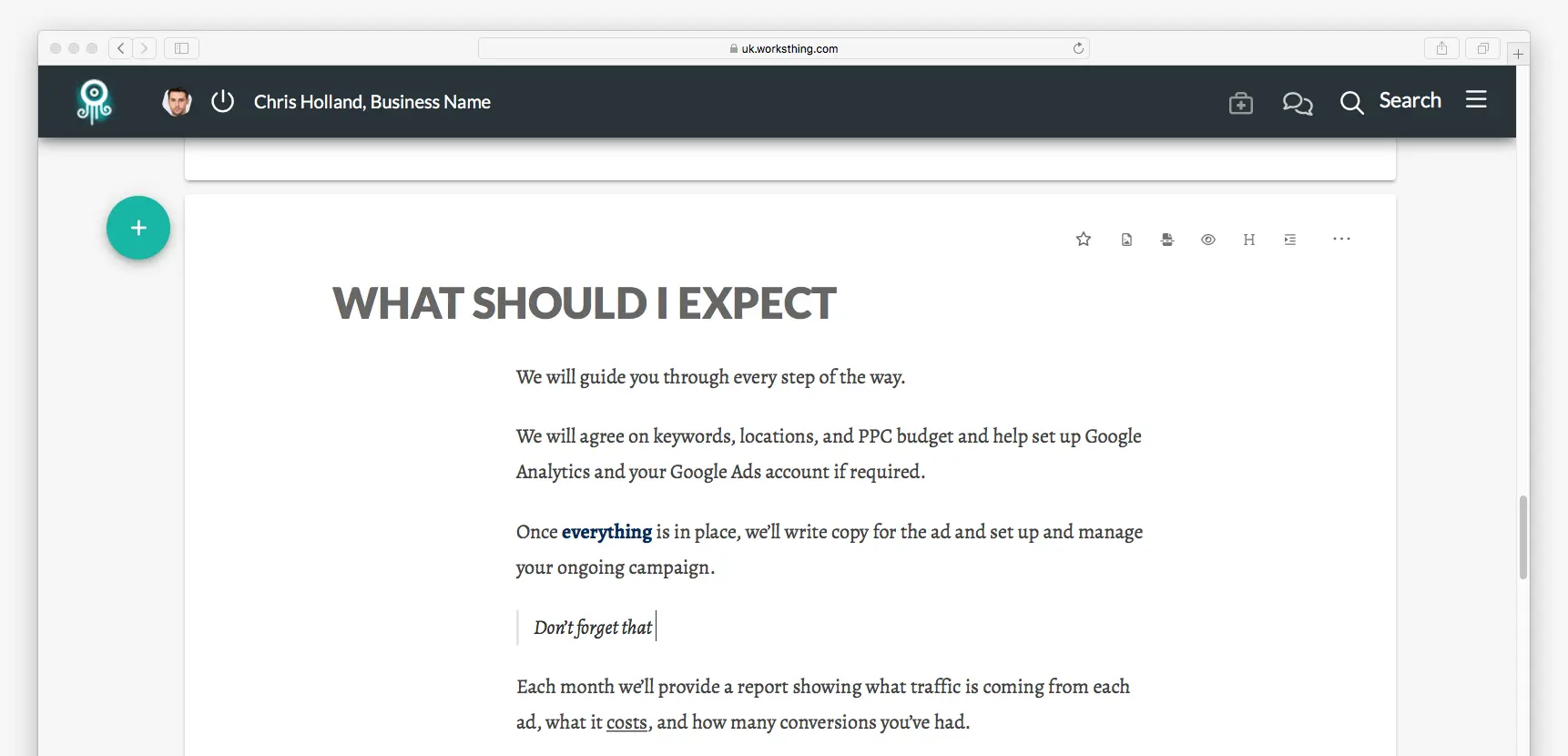Click the image file icon in section toolbar
The width and height of the screenshot is (1568, 756).
click(1126, 240)
